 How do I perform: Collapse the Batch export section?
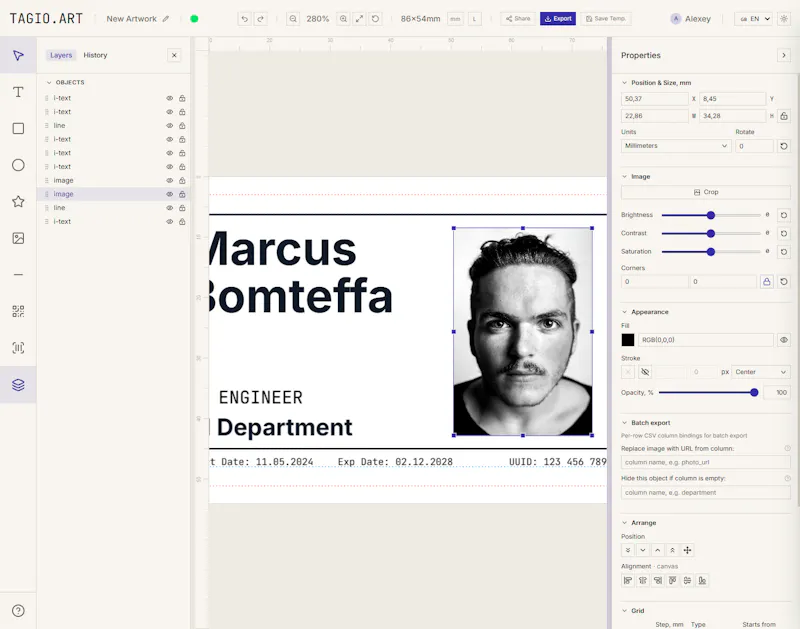tap(624, 422)
